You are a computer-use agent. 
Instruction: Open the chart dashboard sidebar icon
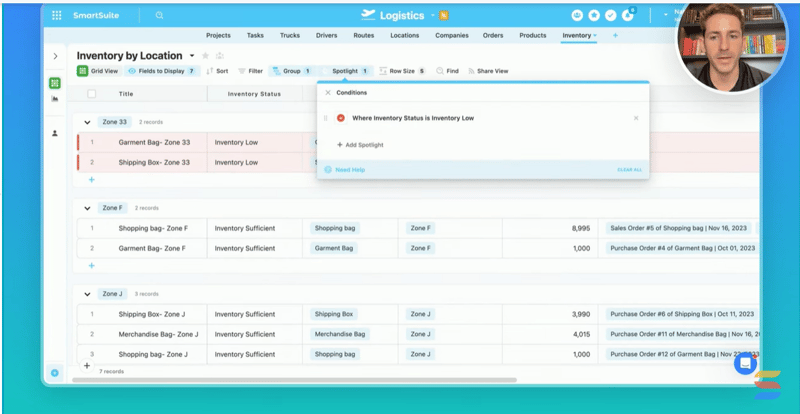pyautogui.click(x=55, y=99)
